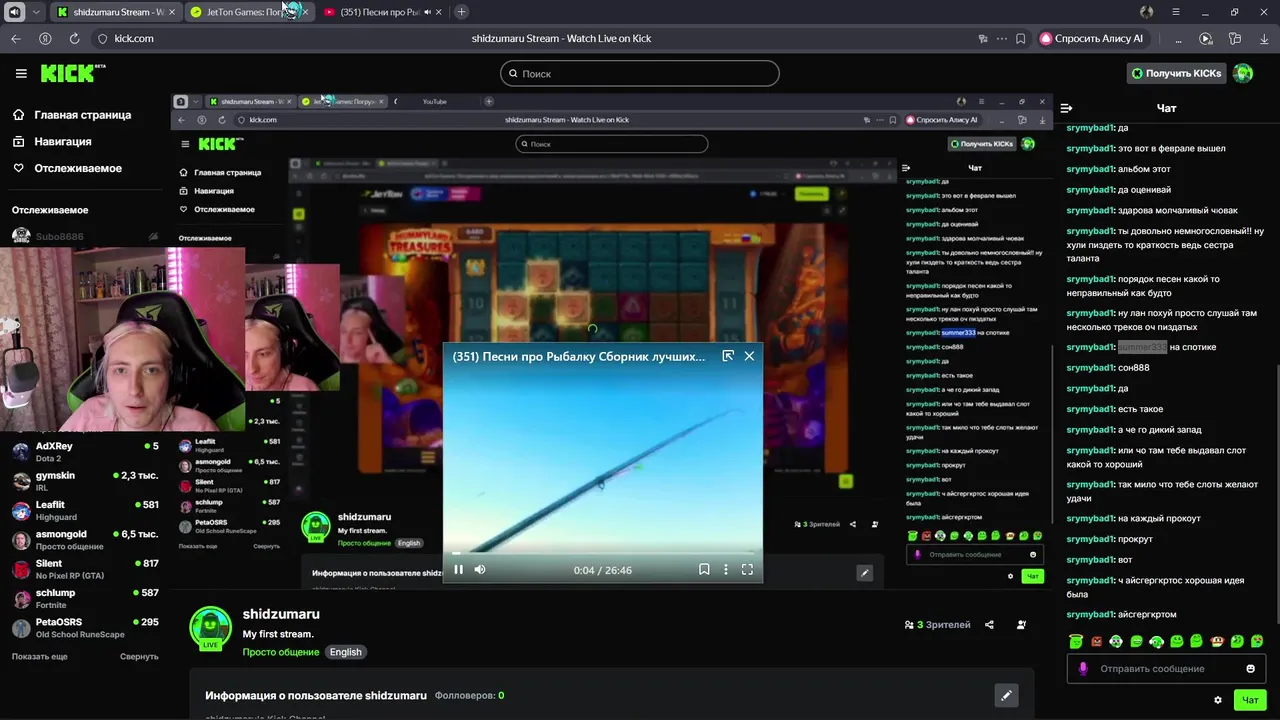Open chat settings gear
Screen dimensions: 1280x720
(1218, 700)
